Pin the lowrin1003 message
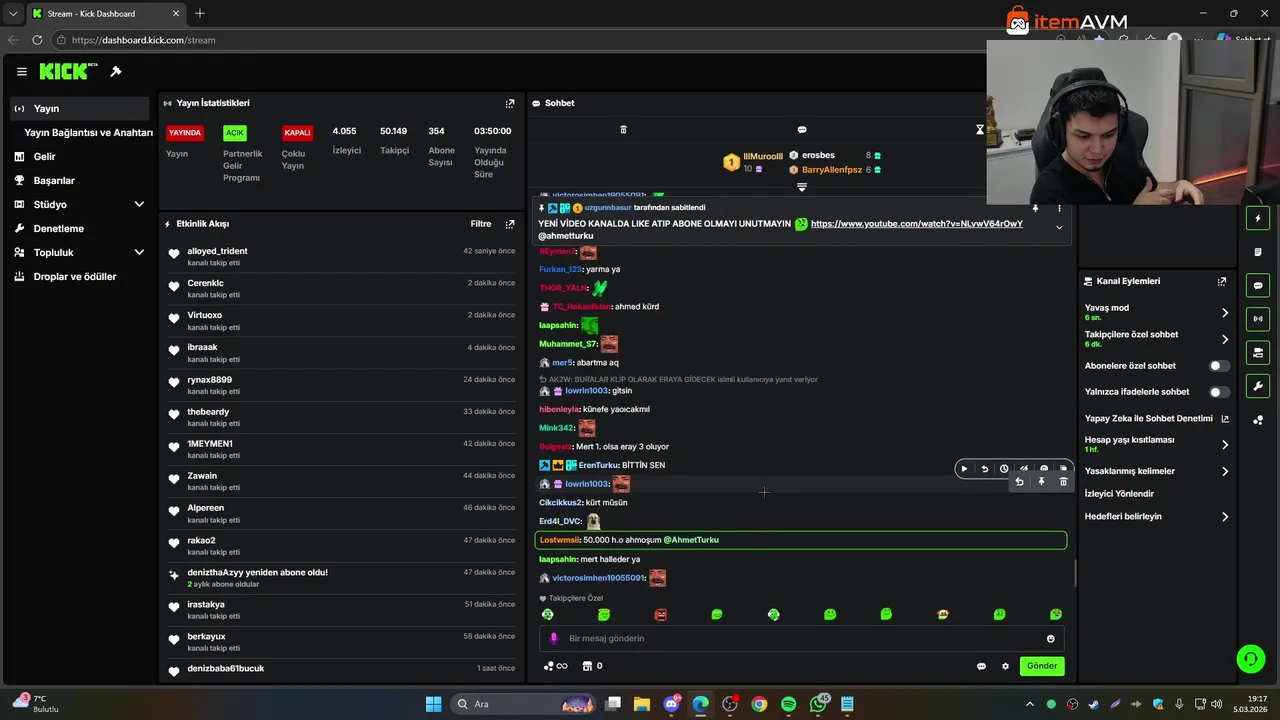 pos(1041,482)
